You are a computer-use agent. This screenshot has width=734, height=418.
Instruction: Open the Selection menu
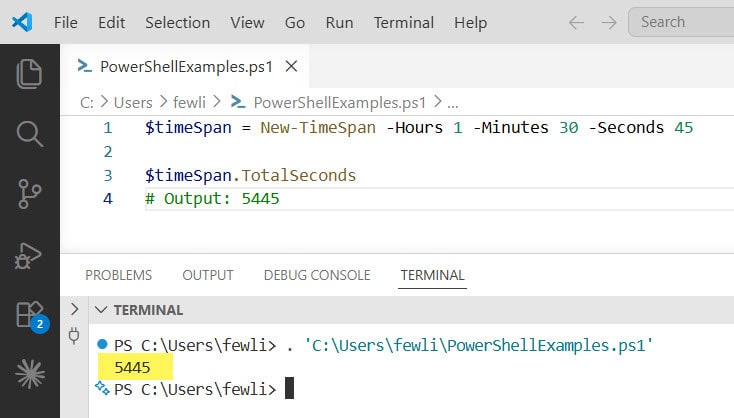coord(177,22)
